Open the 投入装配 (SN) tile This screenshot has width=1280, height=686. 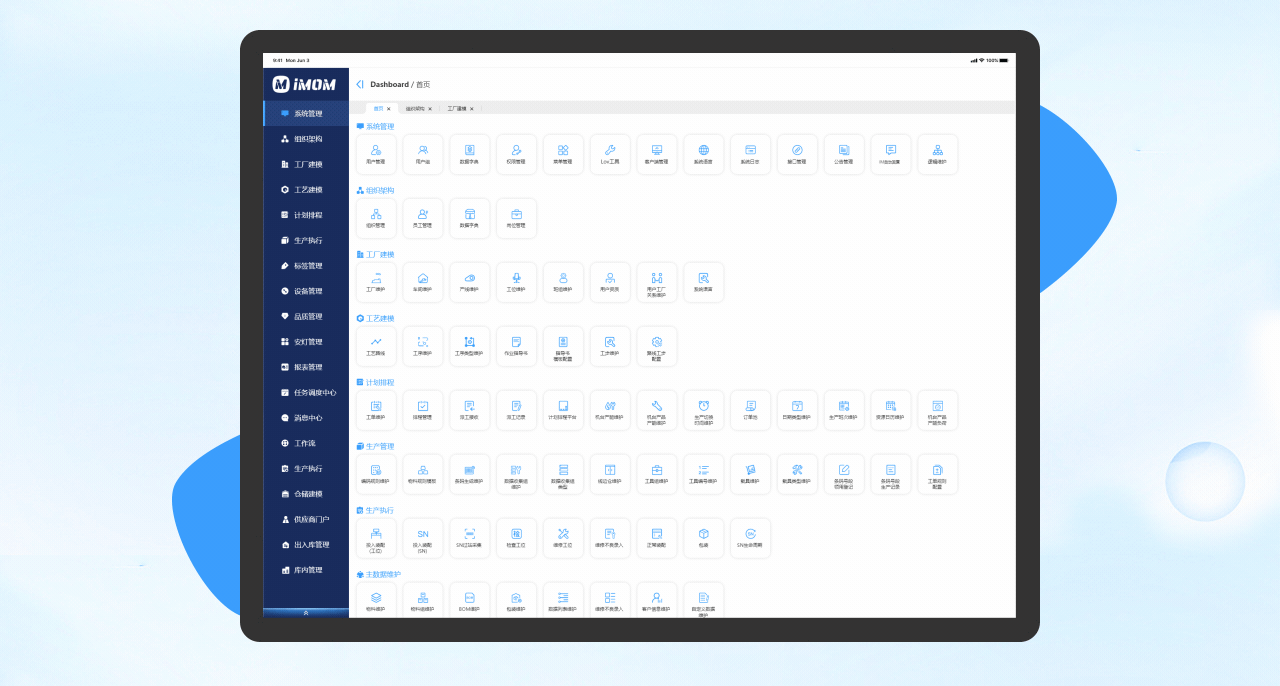click(x=423, y=538)
